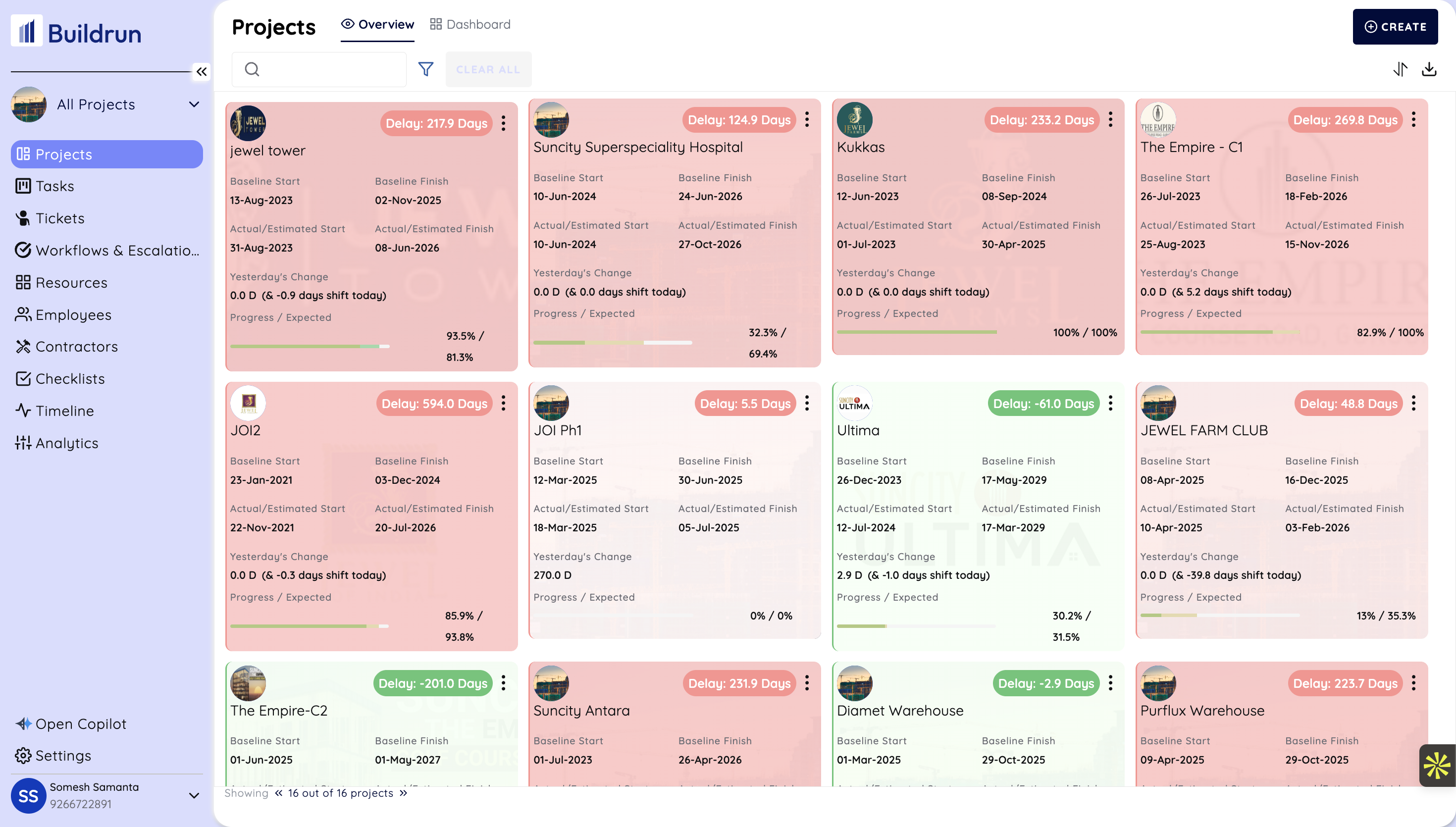This screenshot has height=827, width=1456.
Task: Collapse the sidebar with double-chevron control
Action: 202,72
